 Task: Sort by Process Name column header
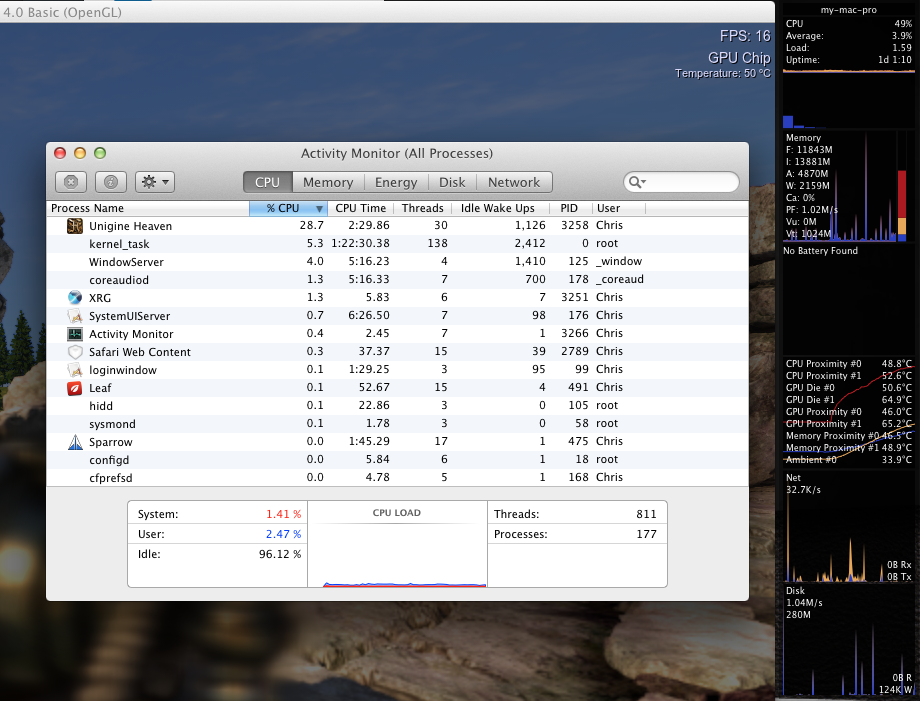pos(148,208)
